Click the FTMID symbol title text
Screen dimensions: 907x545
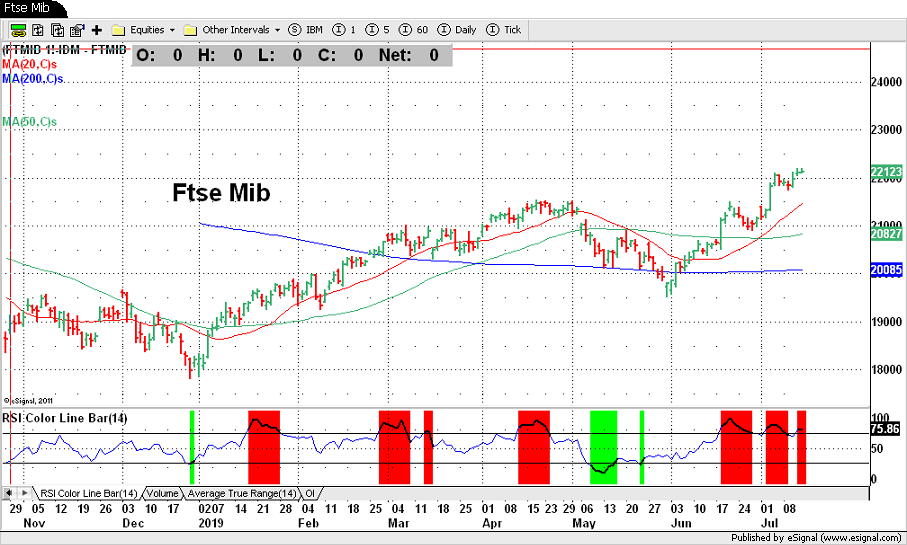(64, 50)
